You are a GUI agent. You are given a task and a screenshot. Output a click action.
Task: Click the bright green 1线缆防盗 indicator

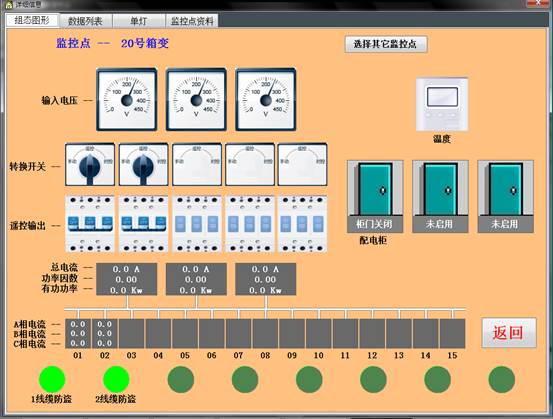point(52,379)
